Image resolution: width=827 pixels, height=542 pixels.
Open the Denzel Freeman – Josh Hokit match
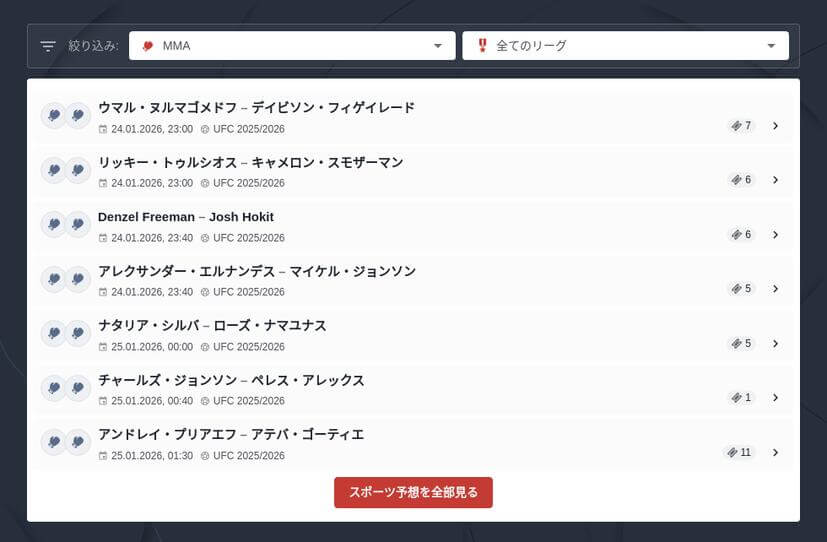click(414, 226)
